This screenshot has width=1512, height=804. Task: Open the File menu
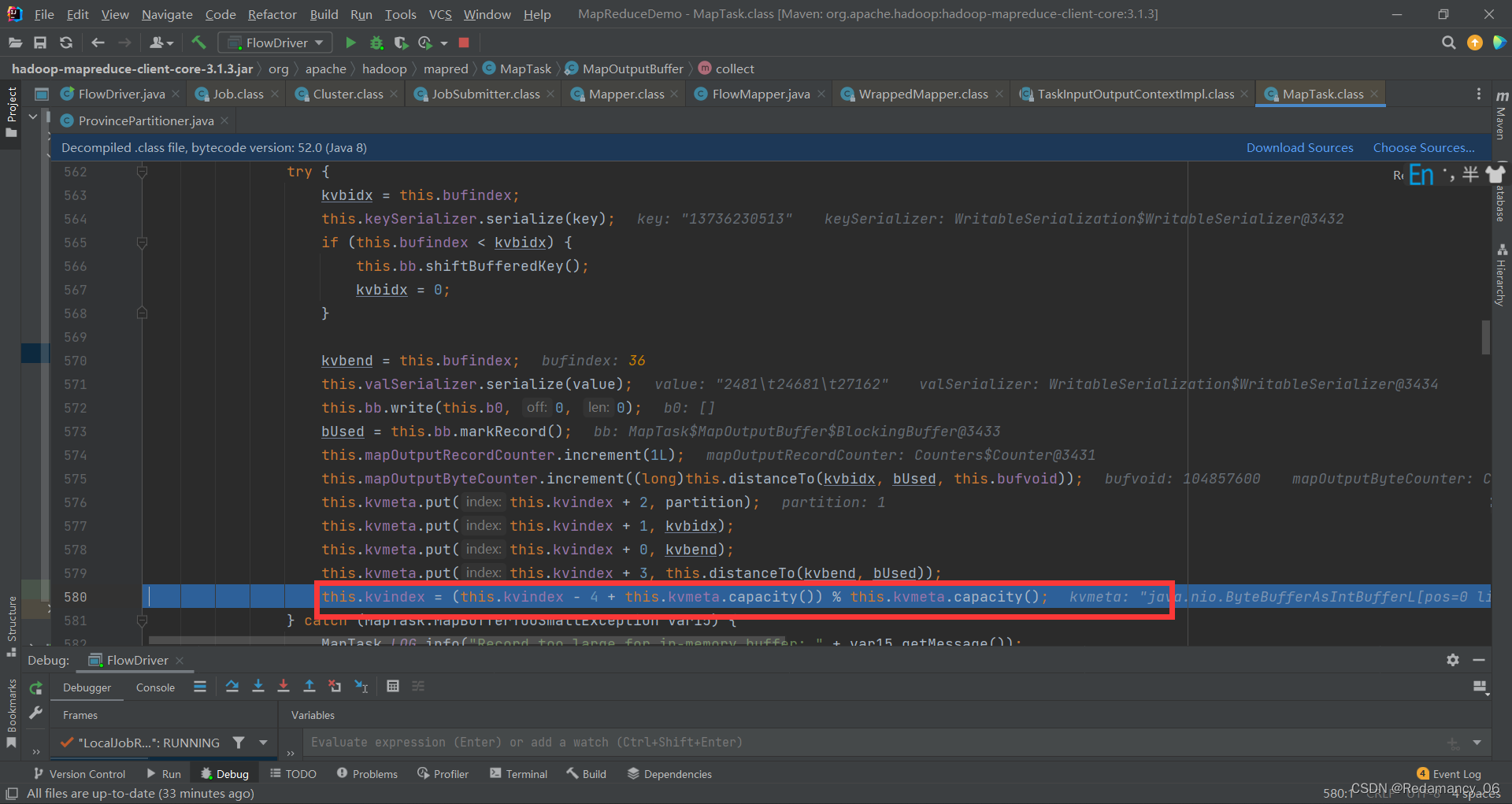[44, 14]
